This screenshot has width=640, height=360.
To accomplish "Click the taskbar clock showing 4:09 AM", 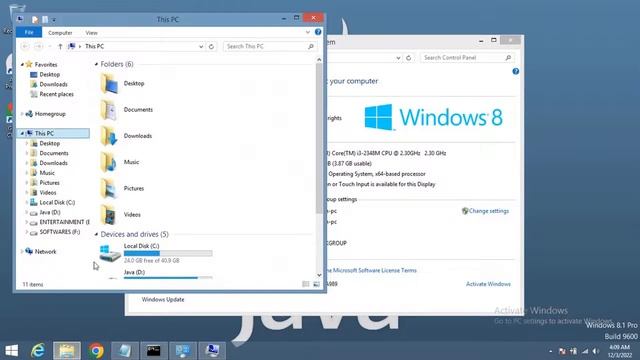I will 620,351.
